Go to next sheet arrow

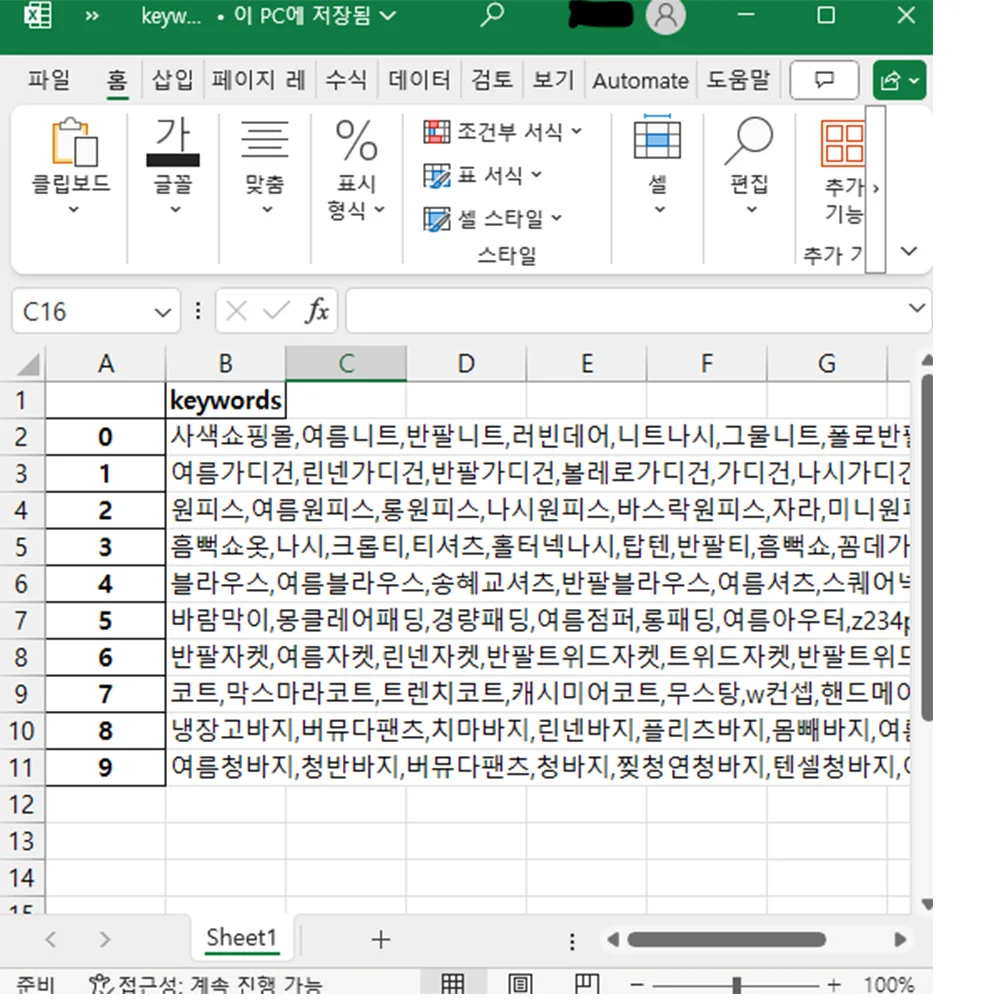tap(105, 939)
